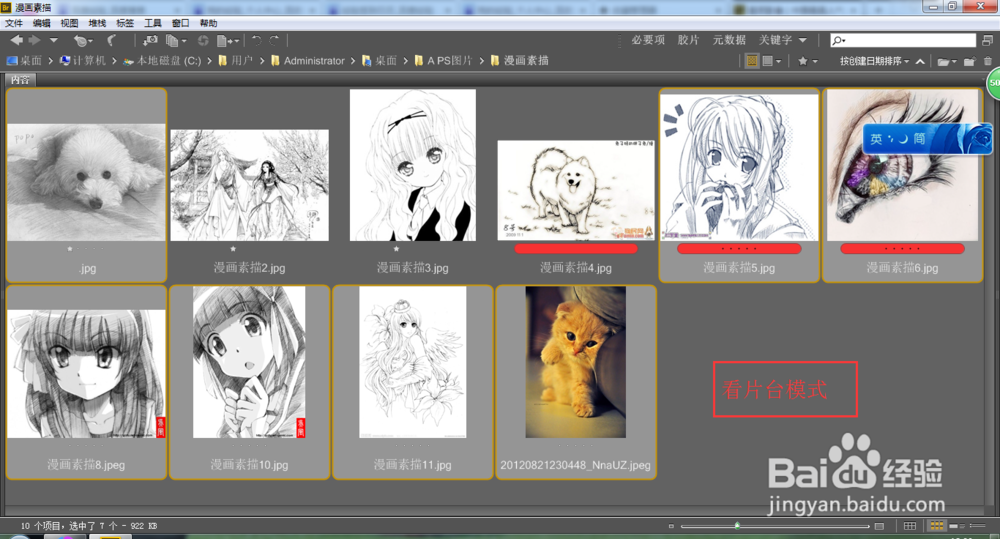Screen dimensions: 1000x539
Task: Go back using the back arrow
Action: (17, 40)
